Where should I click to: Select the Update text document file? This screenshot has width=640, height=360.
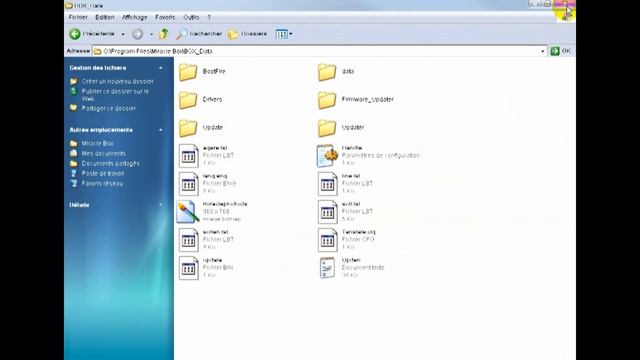[x=351, y=268]
